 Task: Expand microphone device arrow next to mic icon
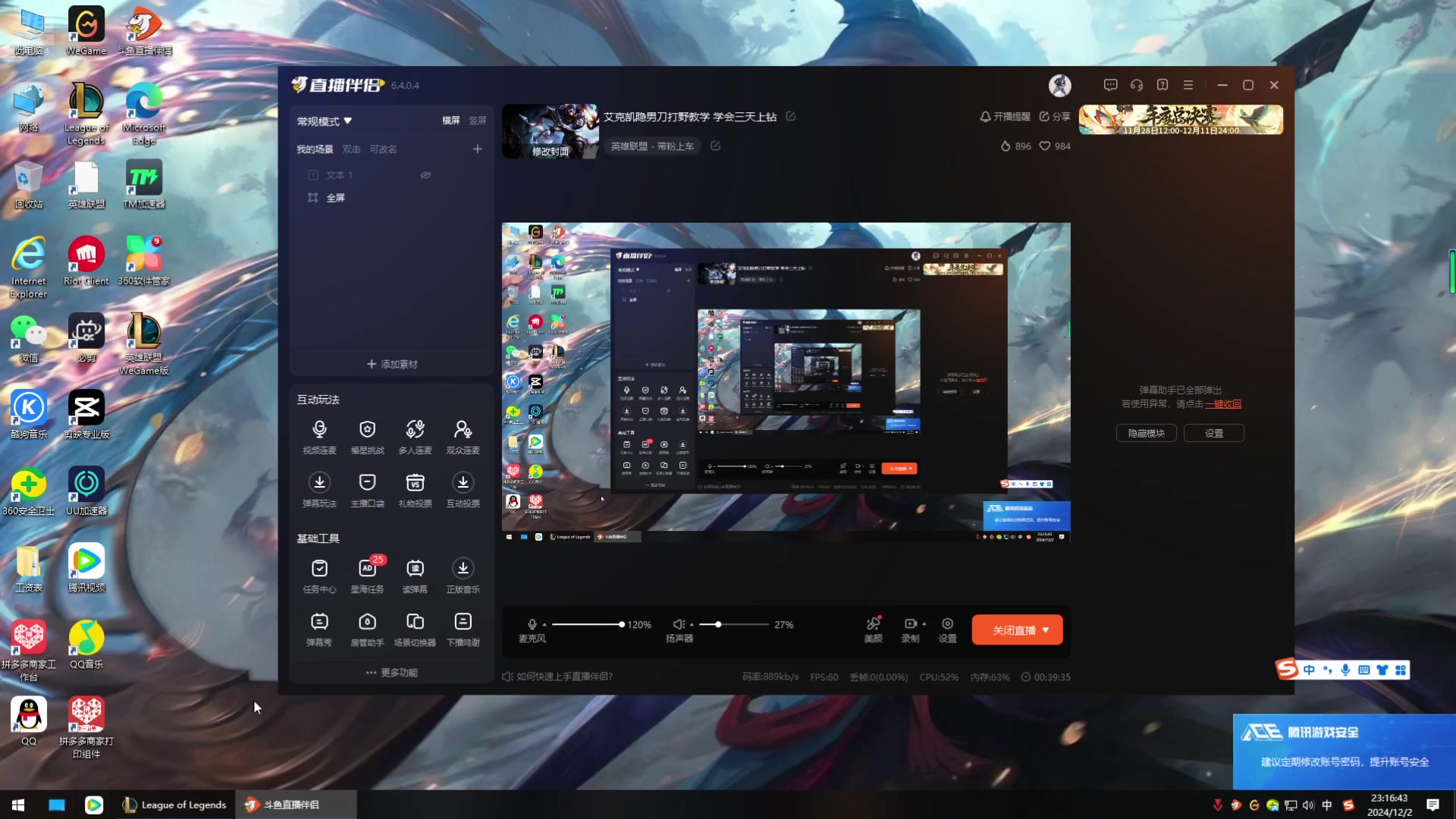544,625
